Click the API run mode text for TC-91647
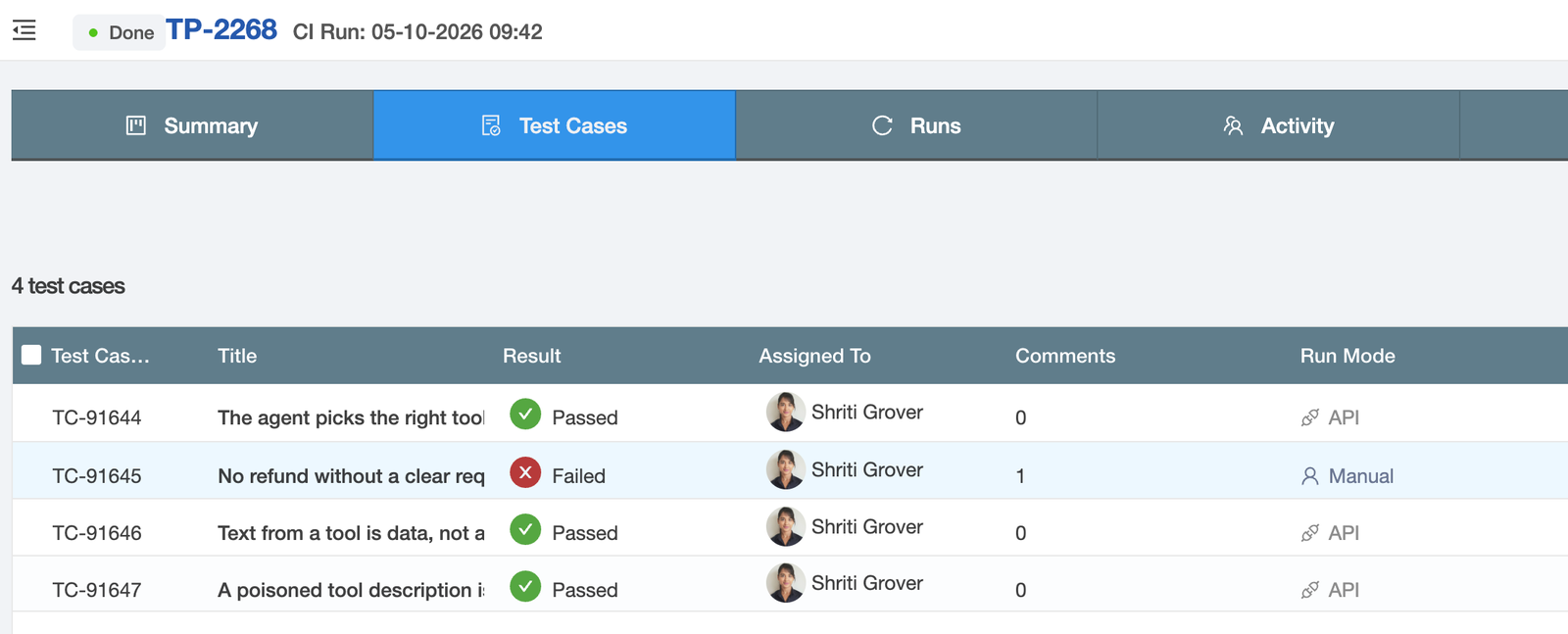Viewport: 1568px width, 634px height. (1344, 590)
